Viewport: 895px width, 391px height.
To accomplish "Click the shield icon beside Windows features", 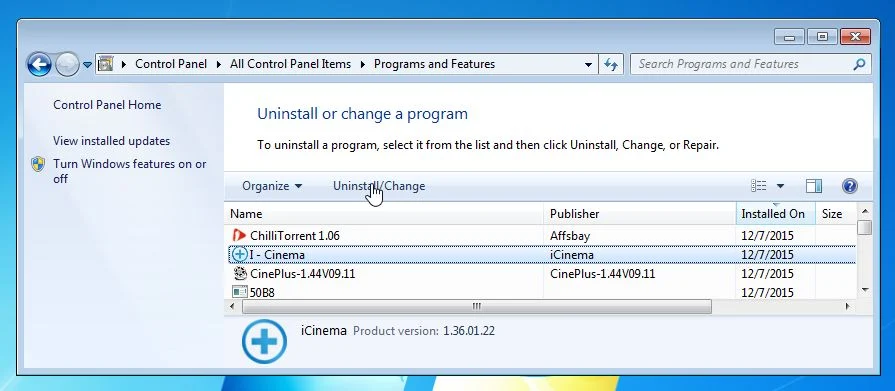I will click(38, 164).
